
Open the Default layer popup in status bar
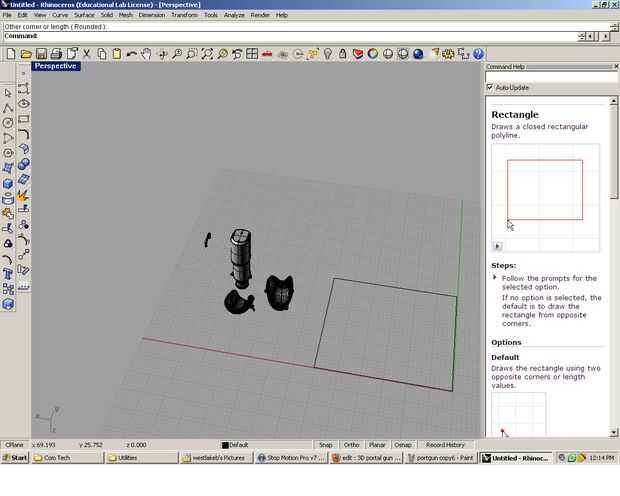[265, 445]
